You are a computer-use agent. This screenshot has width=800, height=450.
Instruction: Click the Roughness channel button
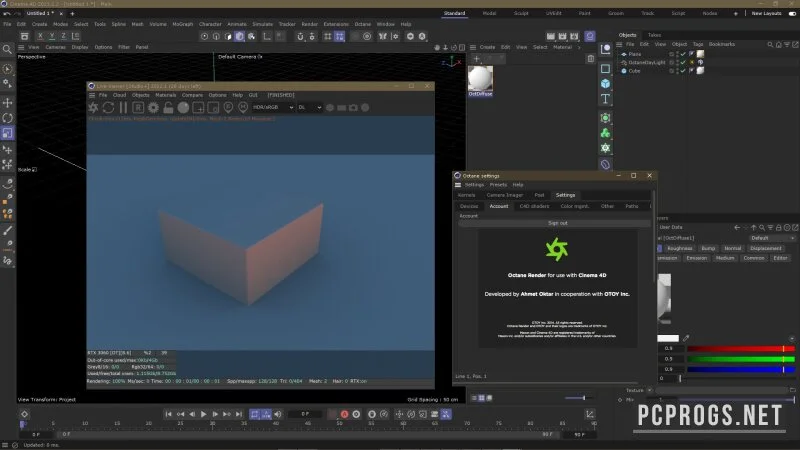pos(680,248)
